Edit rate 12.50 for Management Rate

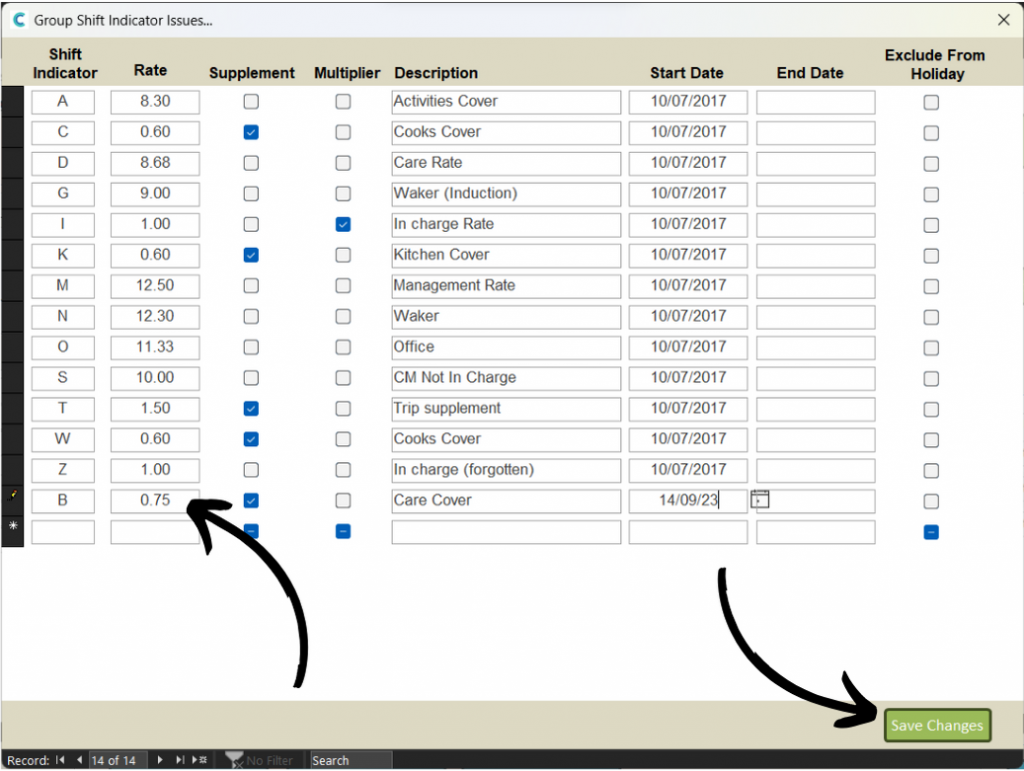155,286
